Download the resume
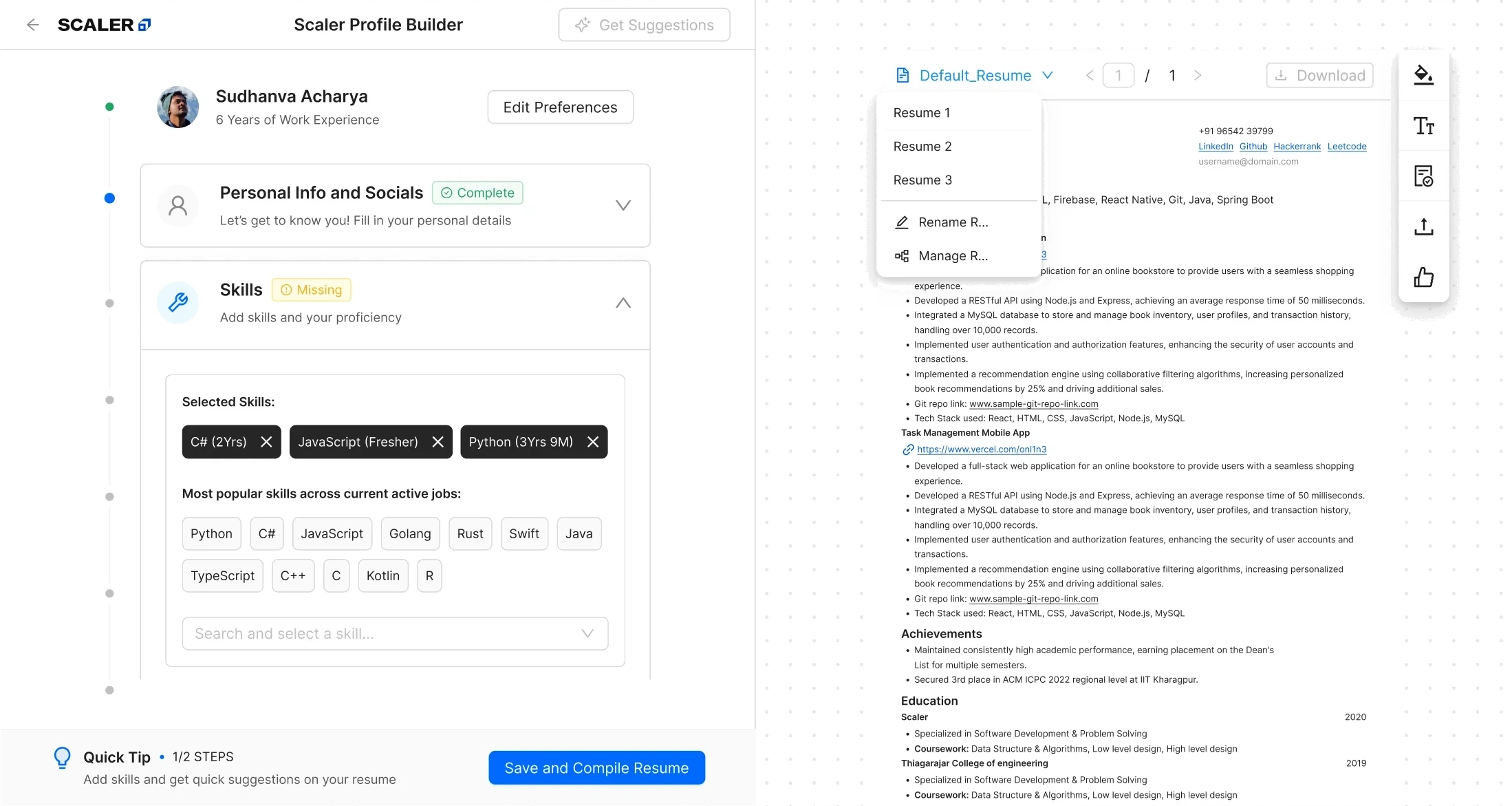Screen dimensions: 1512x806 [1319, 75]
